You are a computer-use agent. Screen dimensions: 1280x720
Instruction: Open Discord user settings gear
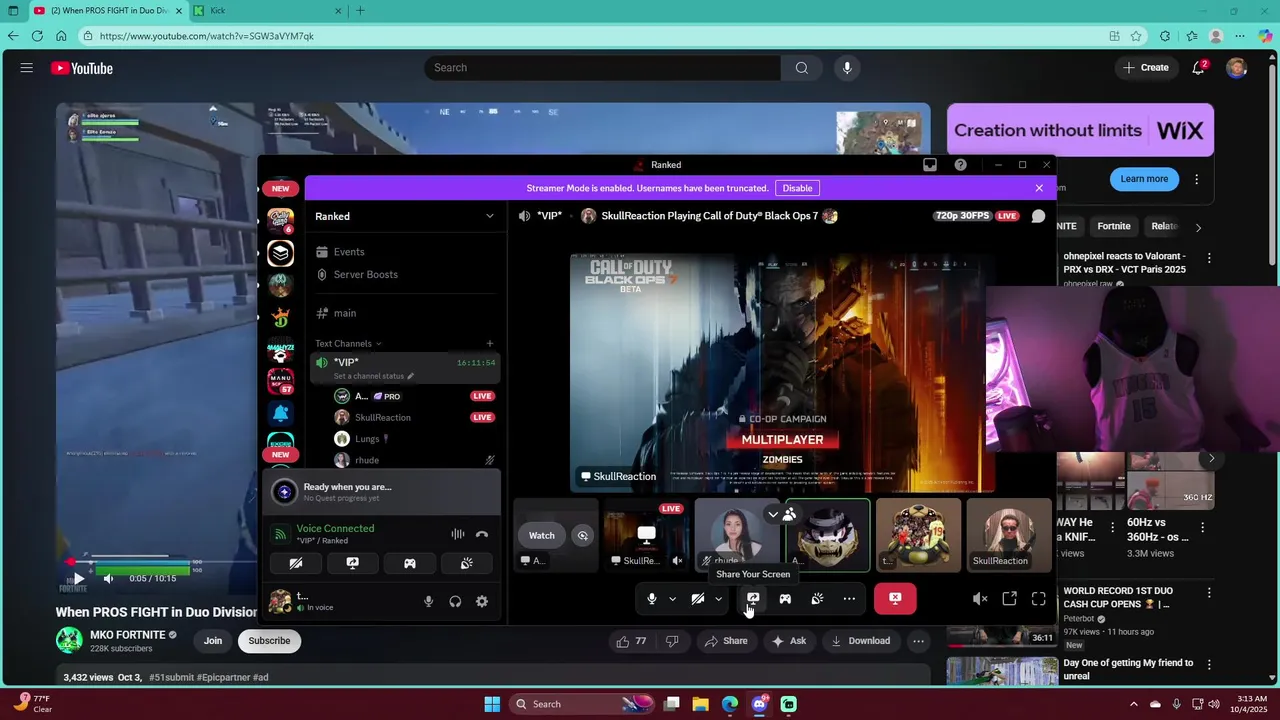pos(482,601)
